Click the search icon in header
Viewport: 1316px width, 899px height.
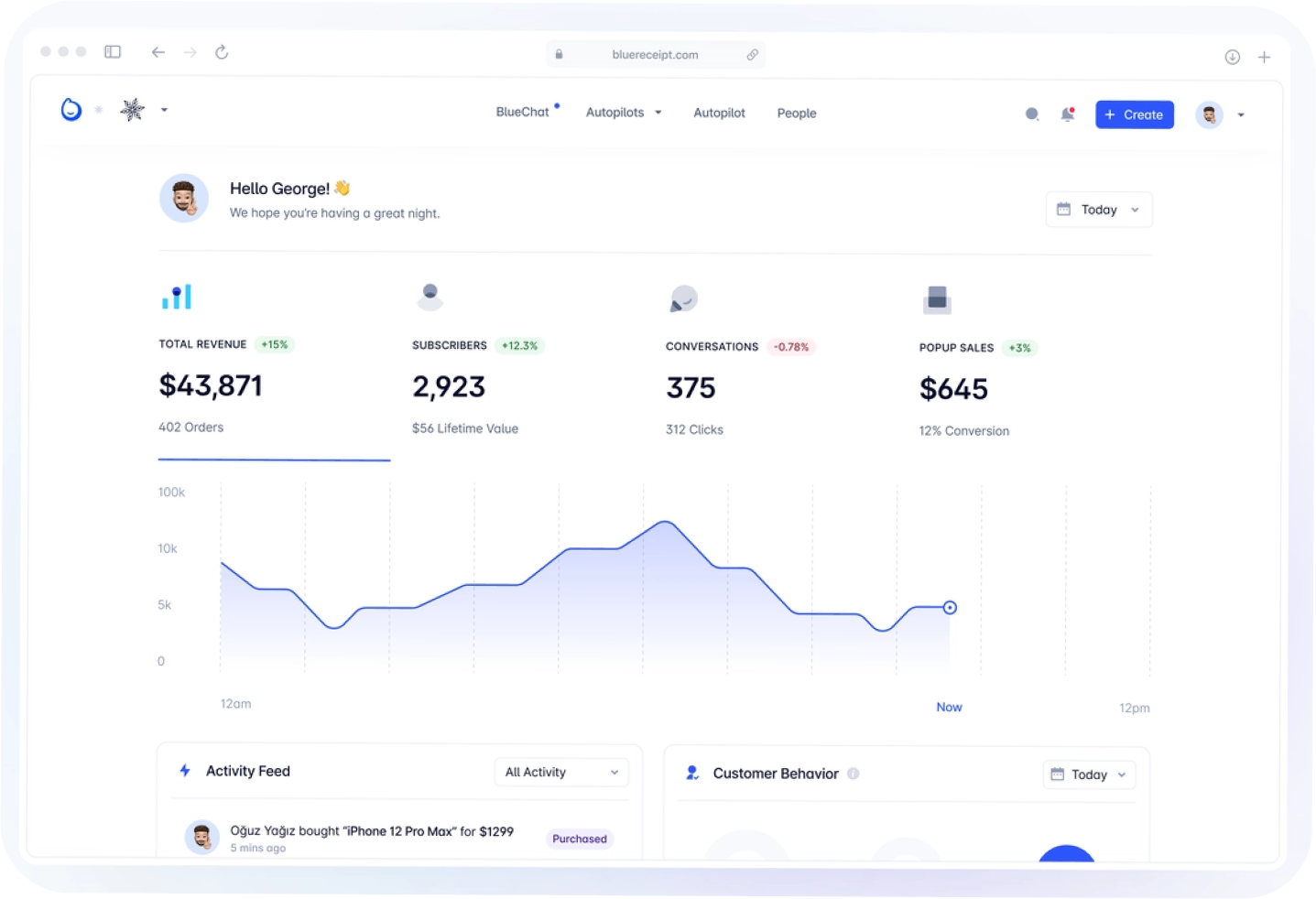(x=1032, y=114)
